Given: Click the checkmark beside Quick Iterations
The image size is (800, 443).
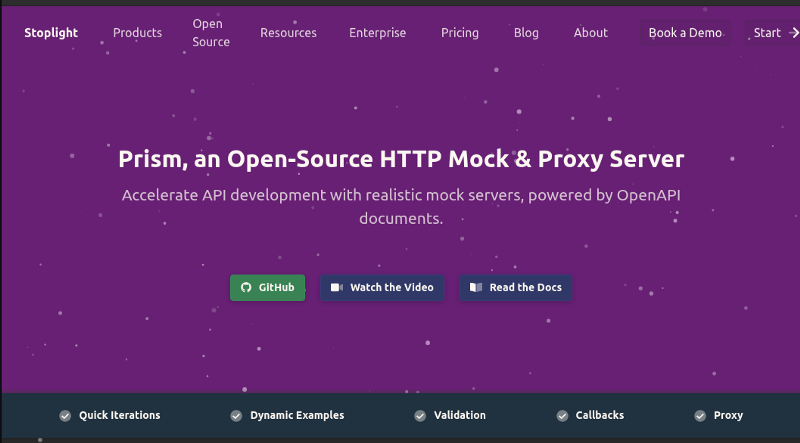Looking at the screenshot, I should 65,415.
